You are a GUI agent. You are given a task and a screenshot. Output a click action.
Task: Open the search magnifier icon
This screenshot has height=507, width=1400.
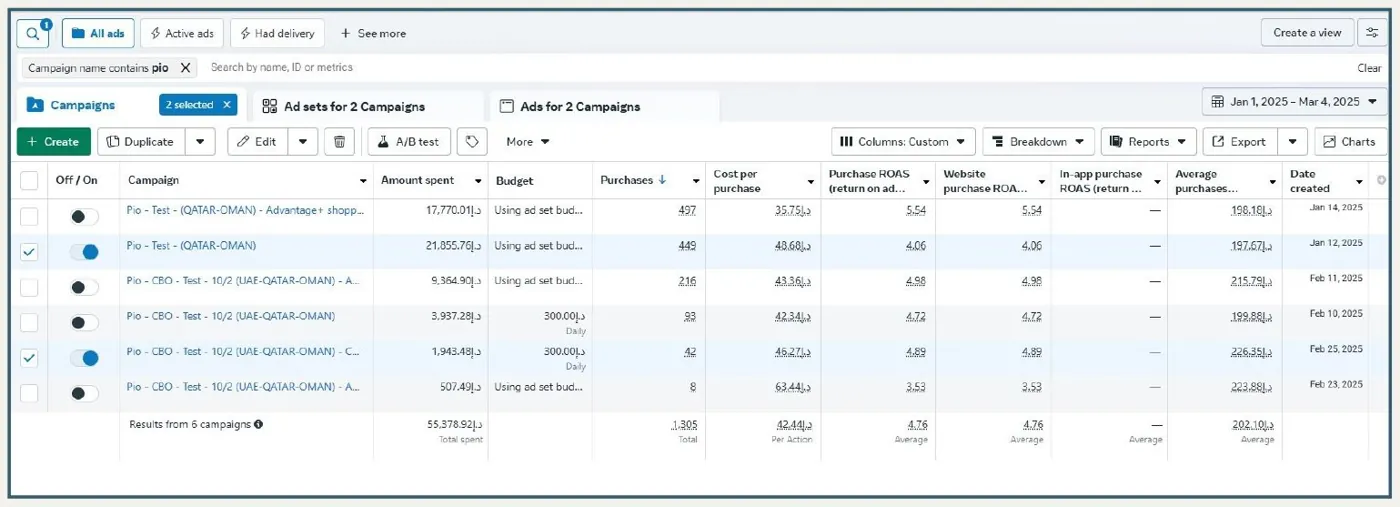coord(33,33)
